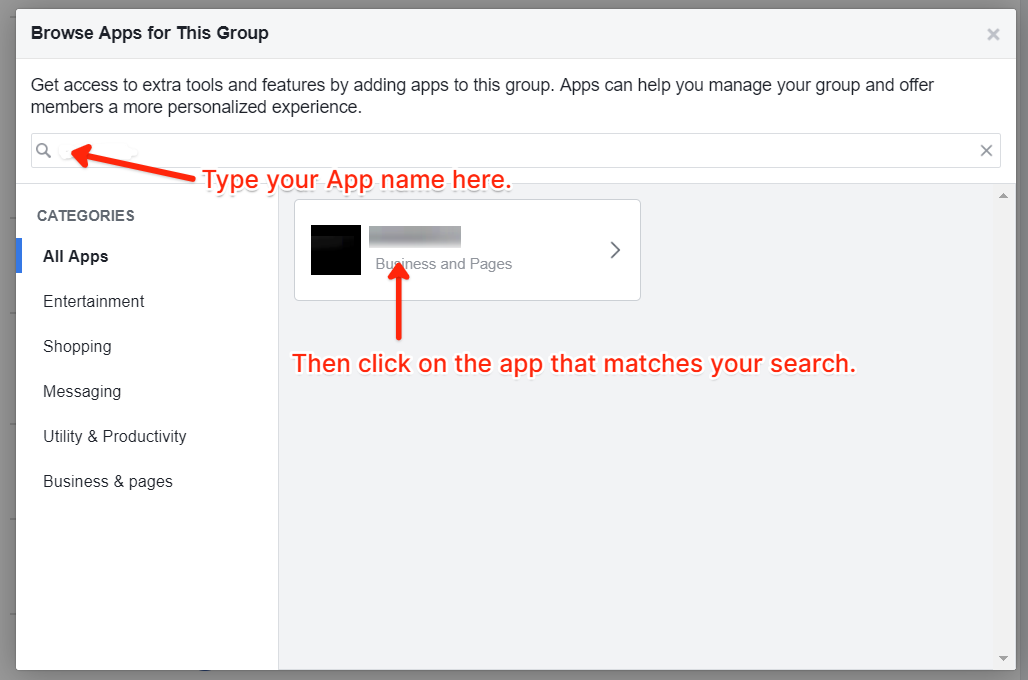1028x680 pixels.
Task: Click the Browse Apps for This Group title
Action: 150,33
